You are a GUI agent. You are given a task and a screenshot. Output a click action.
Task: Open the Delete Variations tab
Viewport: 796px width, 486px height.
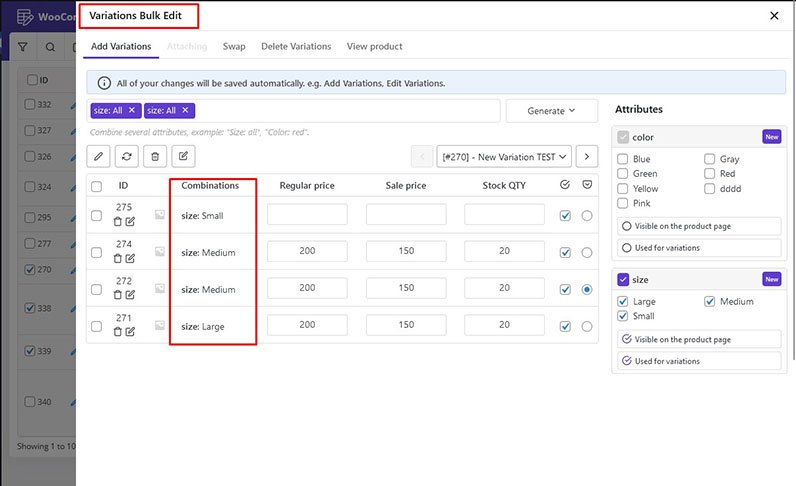(296, 46)
